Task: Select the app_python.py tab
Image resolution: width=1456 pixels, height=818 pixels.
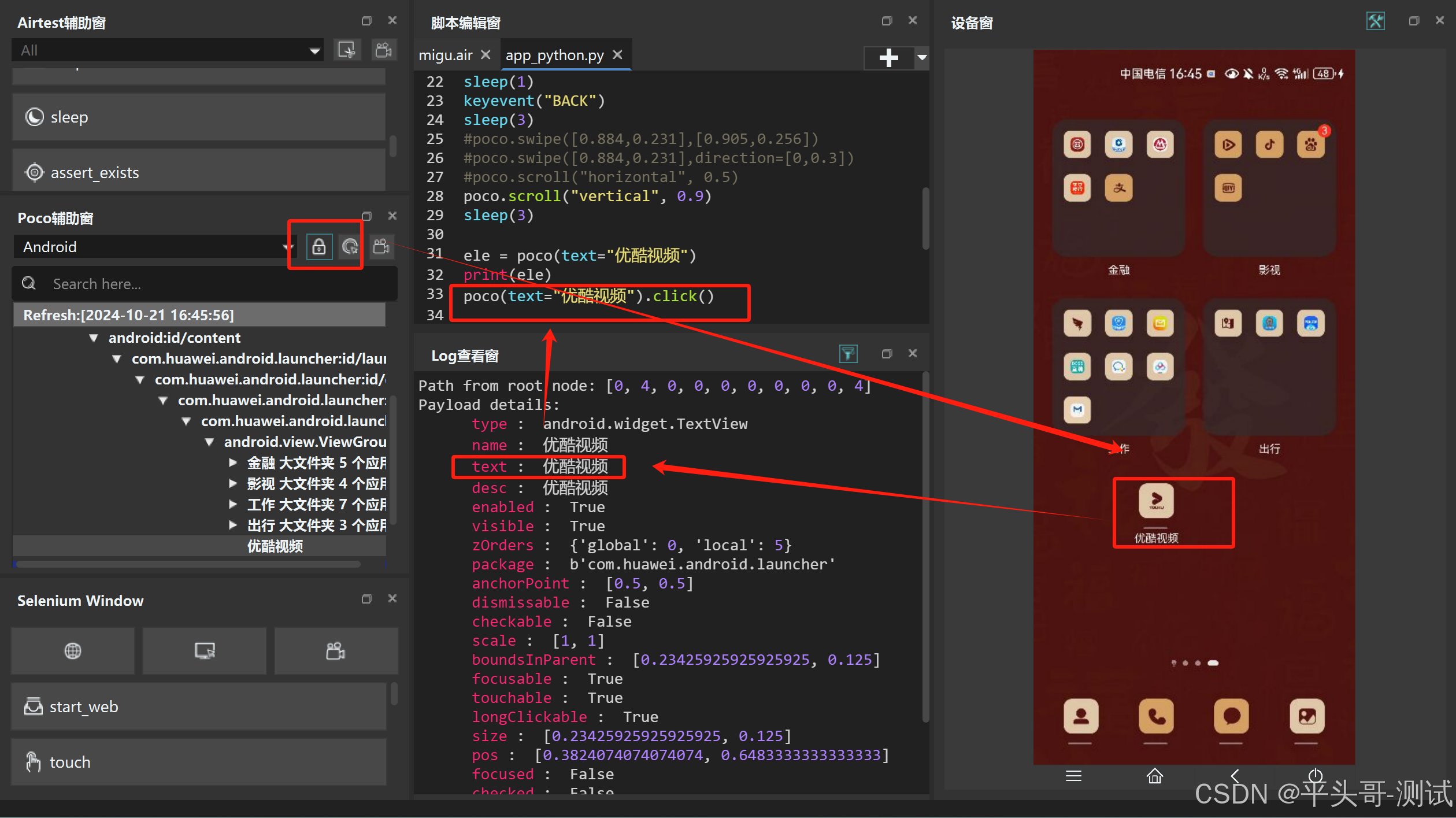Action: tap(554, 55)
